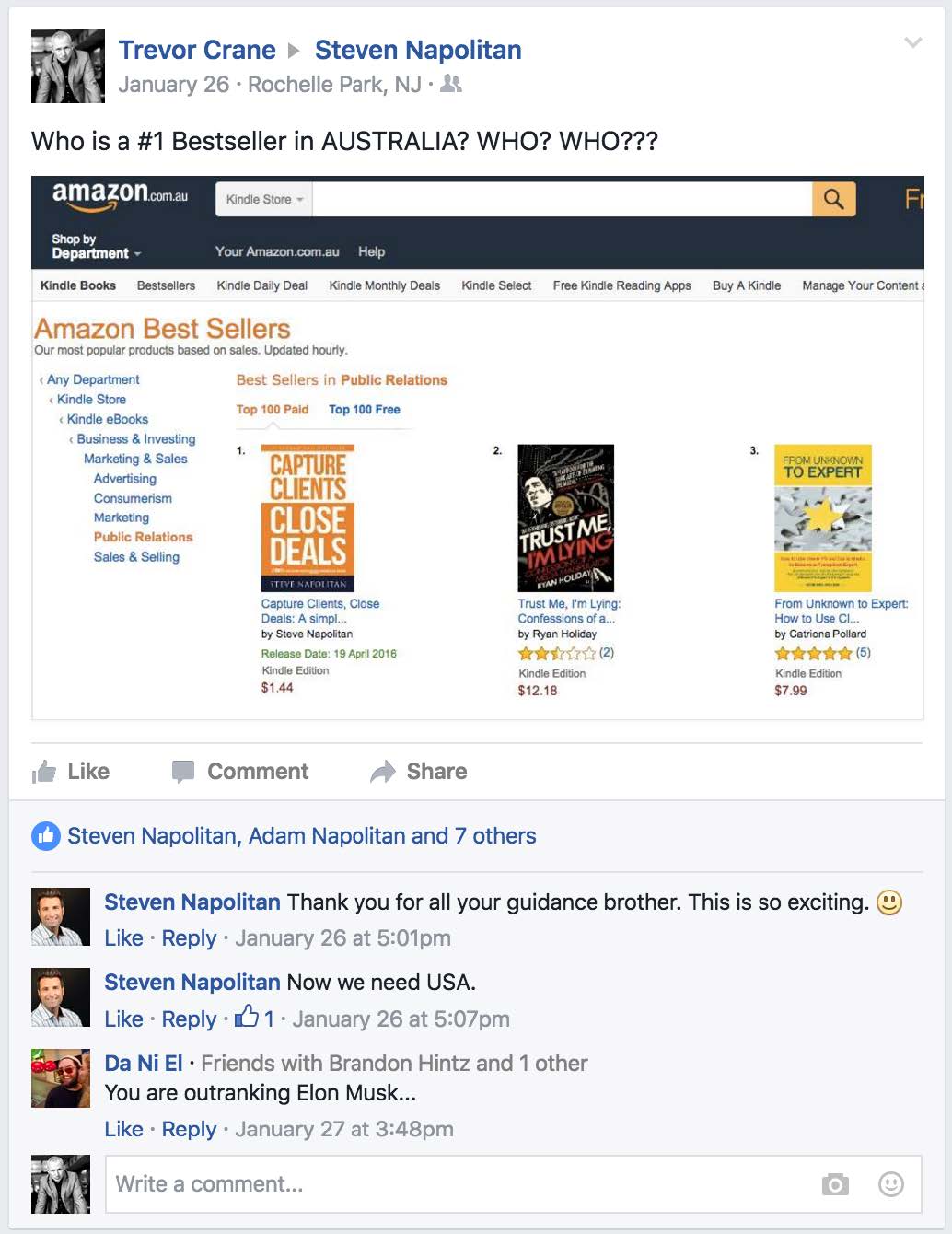Open the post options chevron menu
The image size is (952, 1234).
click(x=912, y=42)
